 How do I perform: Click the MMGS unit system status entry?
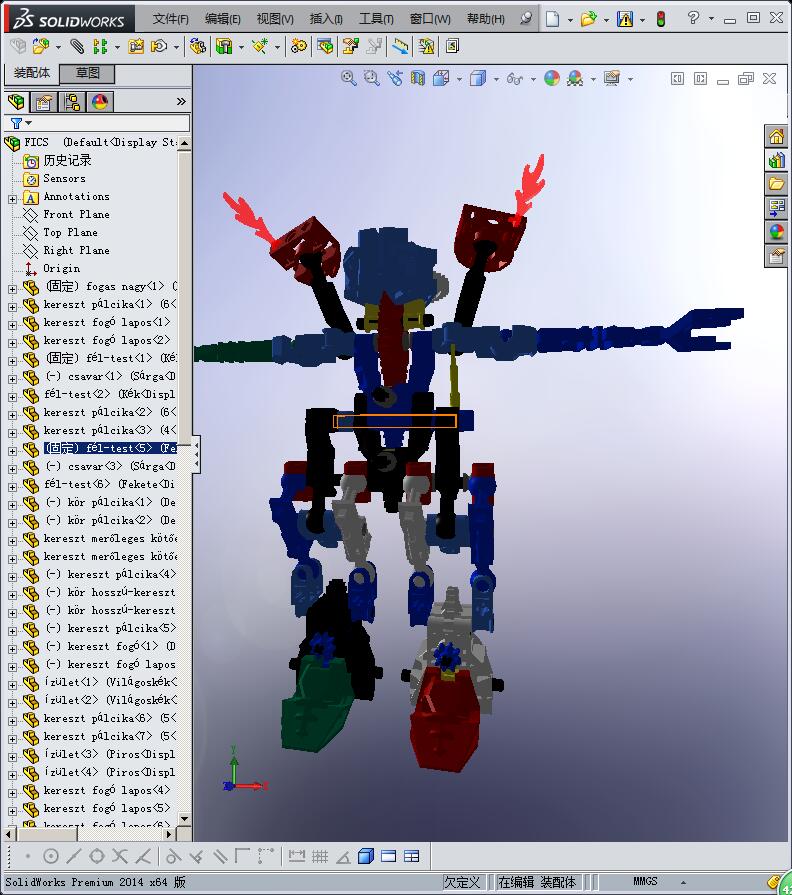tap(645, 882)
